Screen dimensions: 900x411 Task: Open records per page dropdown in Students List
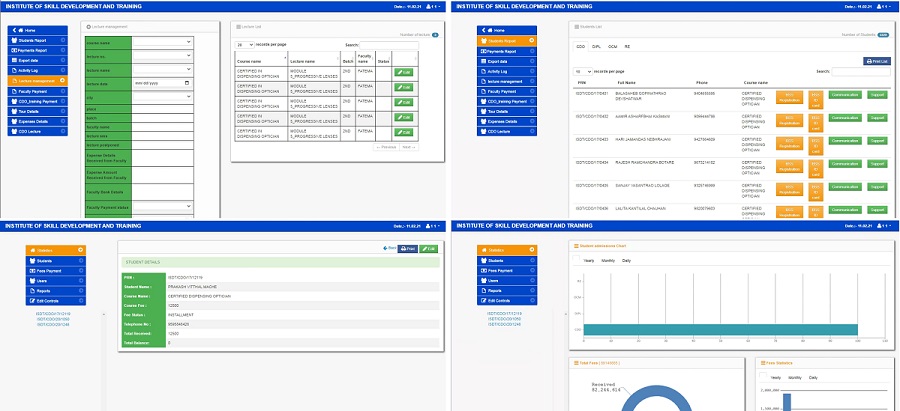[583, 72]
